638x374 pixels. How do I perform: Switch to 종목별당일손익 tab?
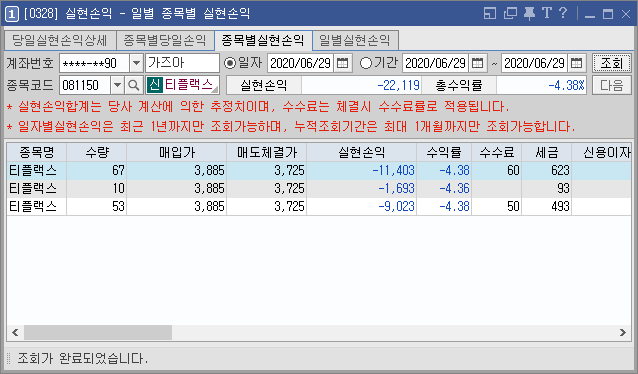165,40
